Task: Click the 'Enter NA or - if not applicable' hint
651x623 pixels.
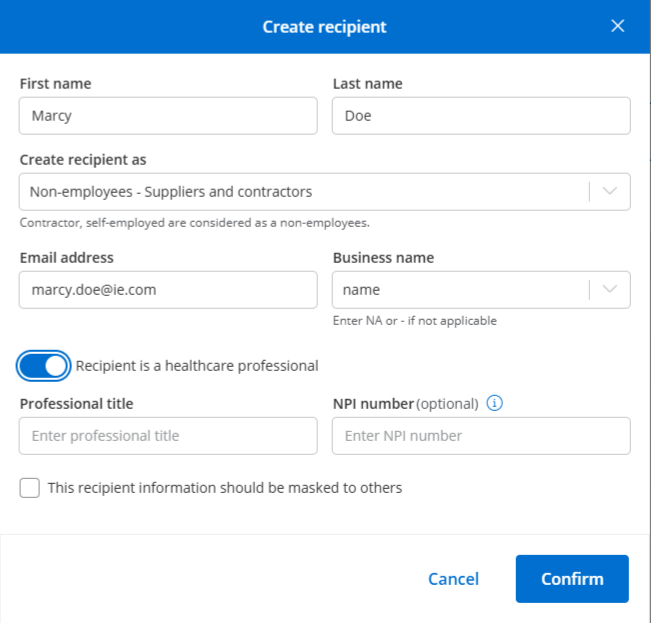Action: tap(415, 321)
